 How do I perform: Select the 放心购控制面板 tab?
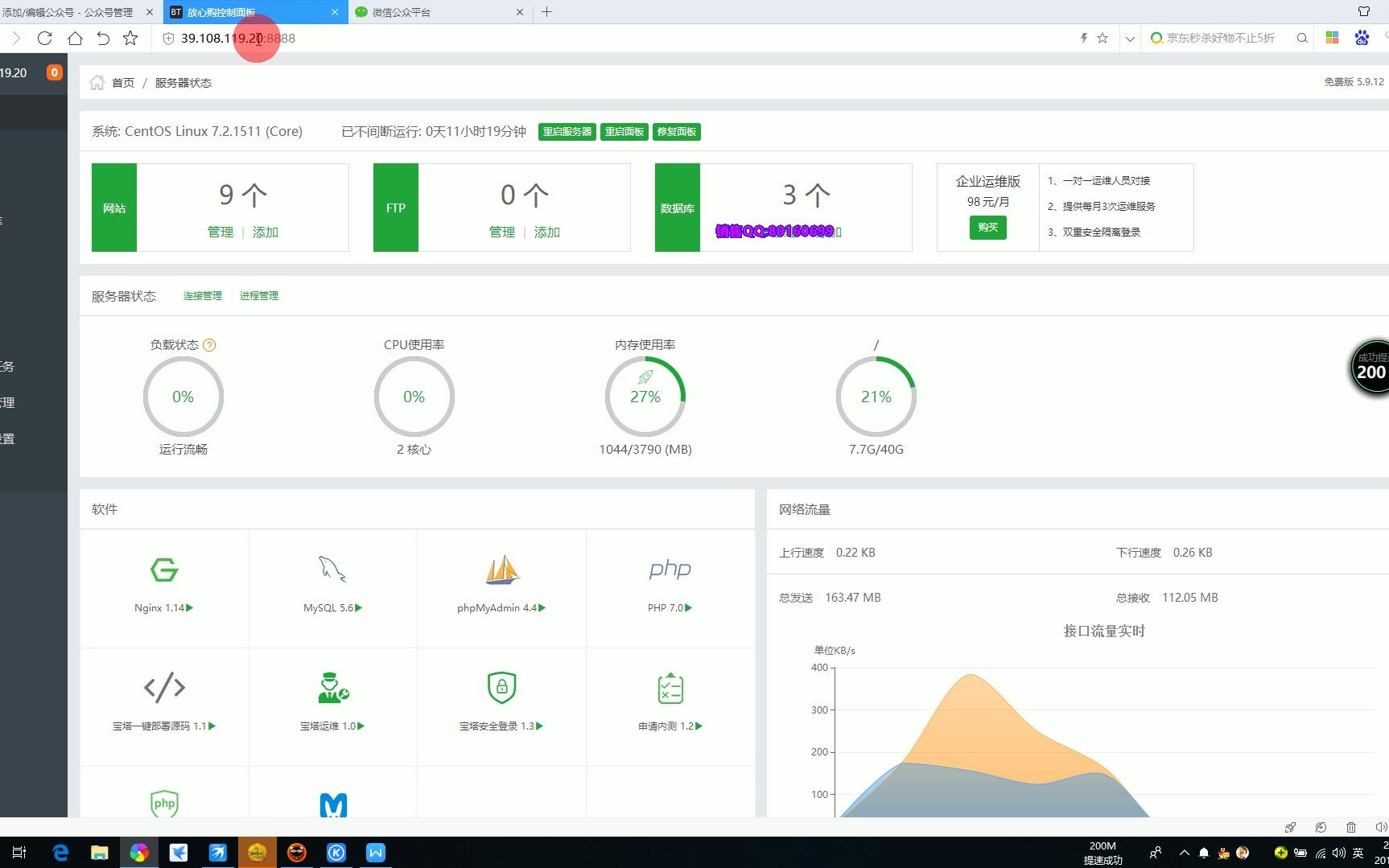pos(255,12)
